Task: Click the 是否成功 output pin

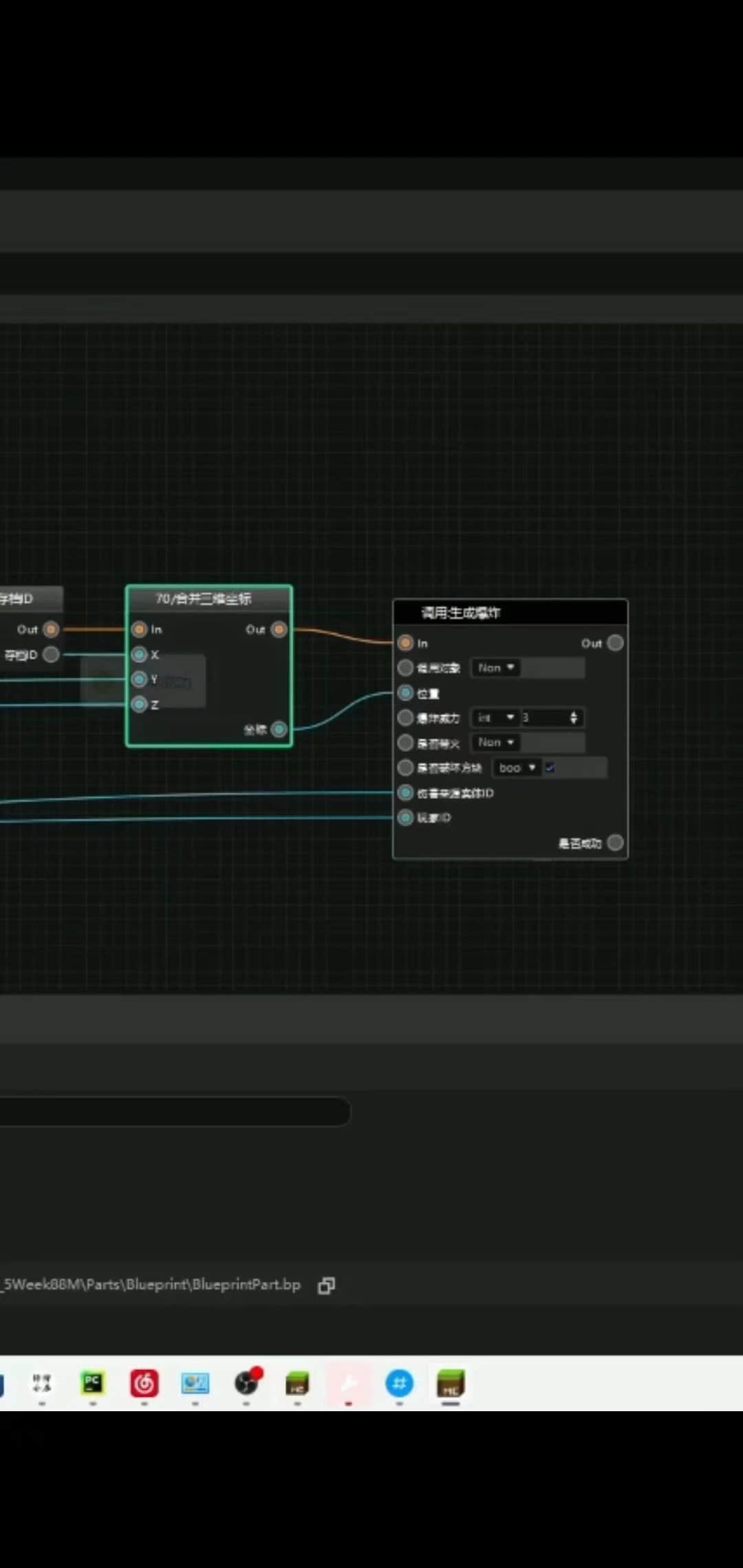Action: pyautogui.click(x=616, y=842)
